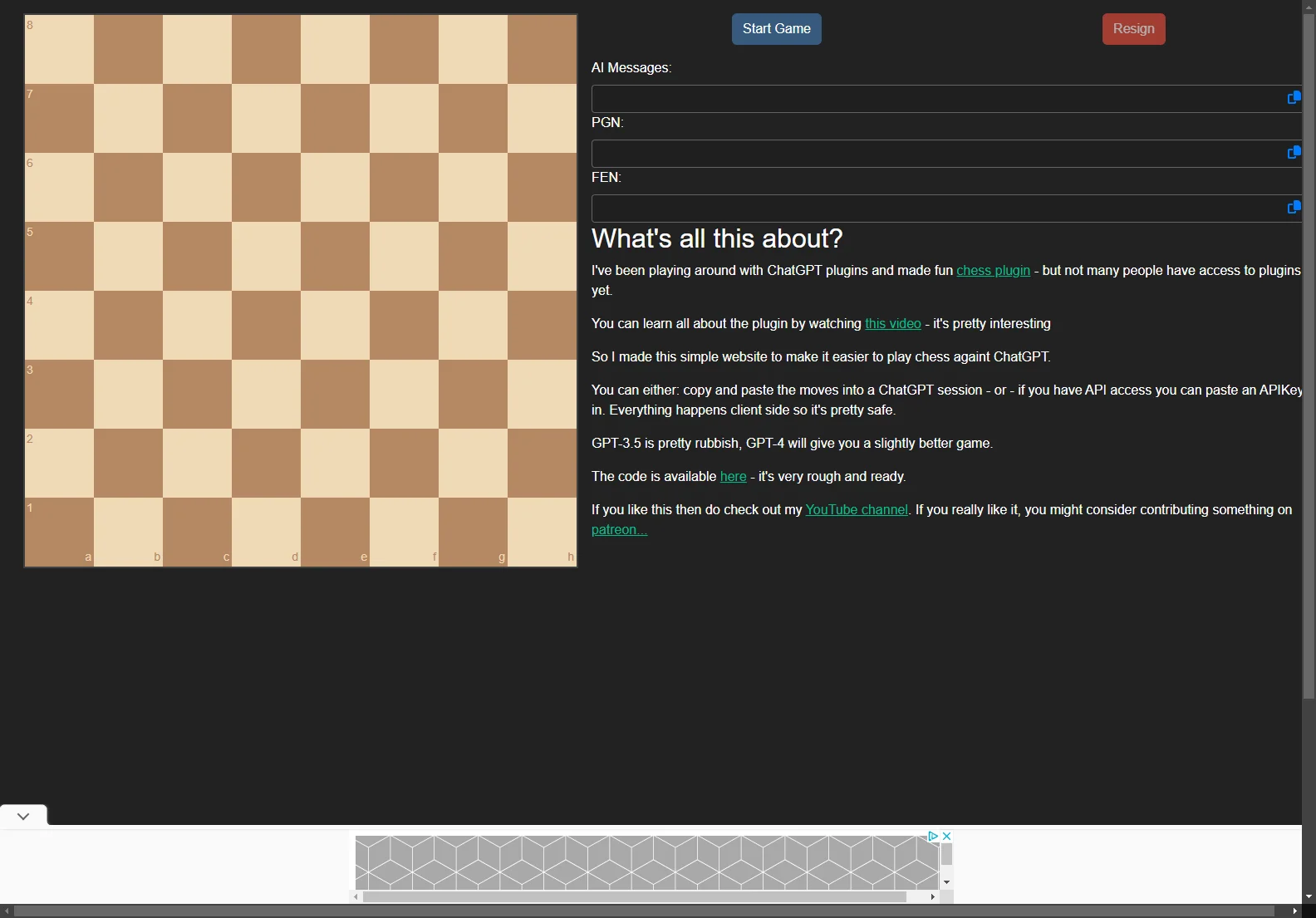The width and height of the screenshot is (1316, 918).
Task: Click the ad banner image
Action: (x=647, y=862)
